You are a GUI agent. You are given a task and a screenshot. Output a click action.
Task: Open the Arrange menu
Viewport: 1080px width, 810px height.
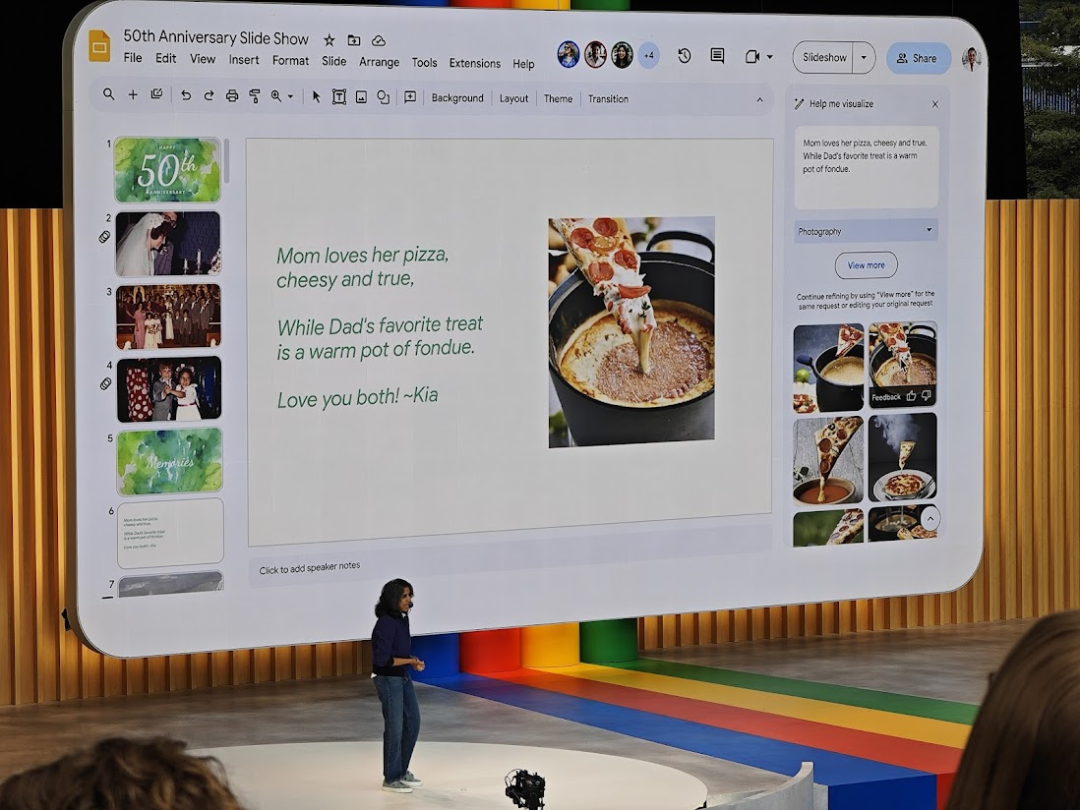[379, 62]
